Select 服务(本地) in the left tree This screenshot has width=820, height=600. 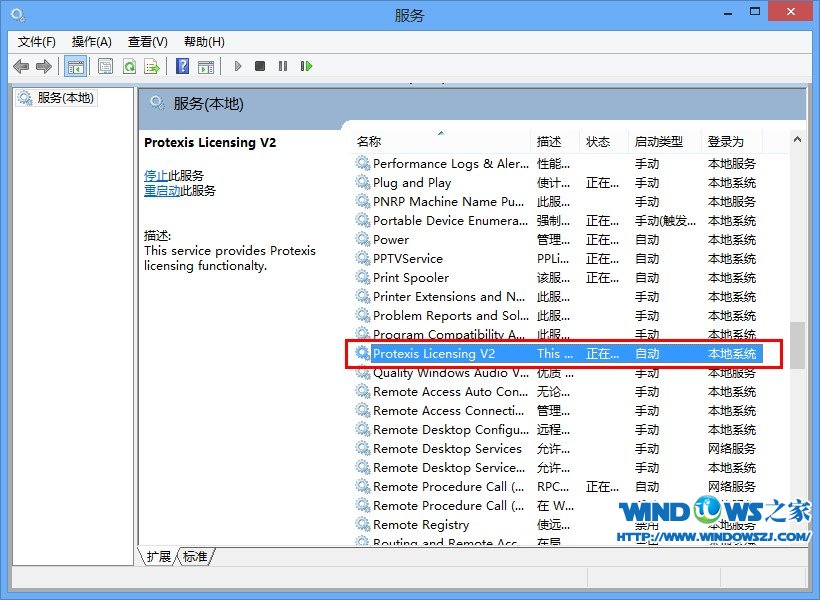coord(64,98)
